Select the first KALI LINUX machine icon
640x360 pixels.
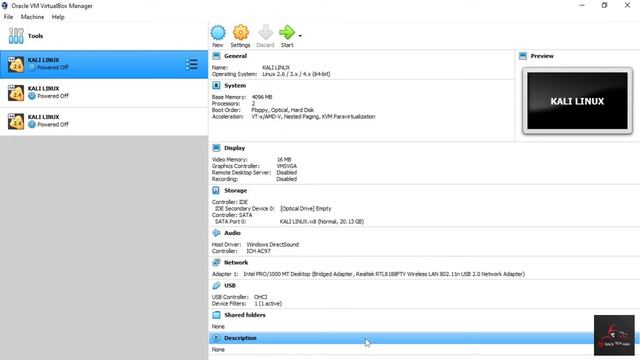pos(16,64)
